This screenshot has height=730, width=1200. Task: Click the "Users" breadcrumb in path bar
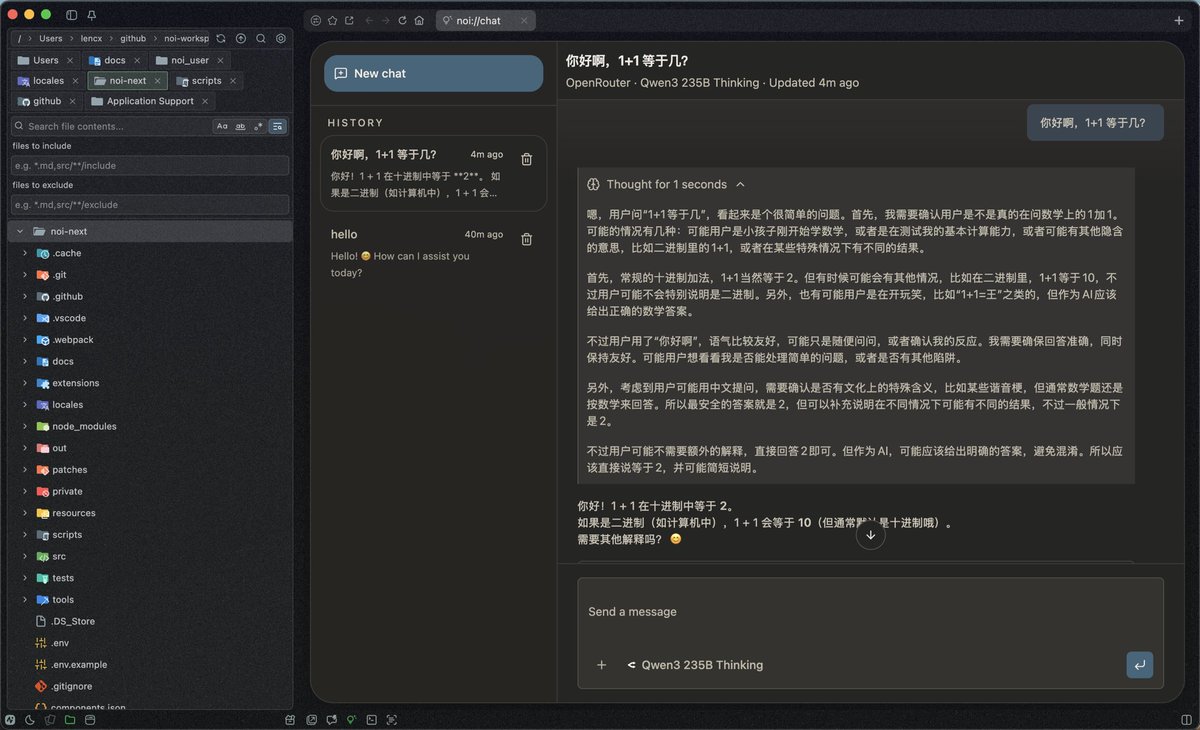[x=50, y=38]
